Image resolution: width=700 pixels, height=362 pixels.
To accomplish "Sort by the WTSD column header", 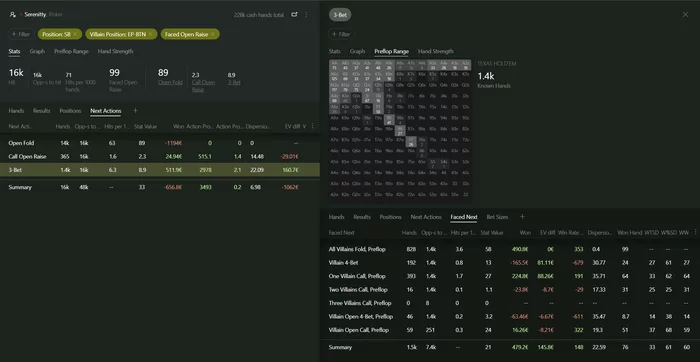I will click(652, 233).
